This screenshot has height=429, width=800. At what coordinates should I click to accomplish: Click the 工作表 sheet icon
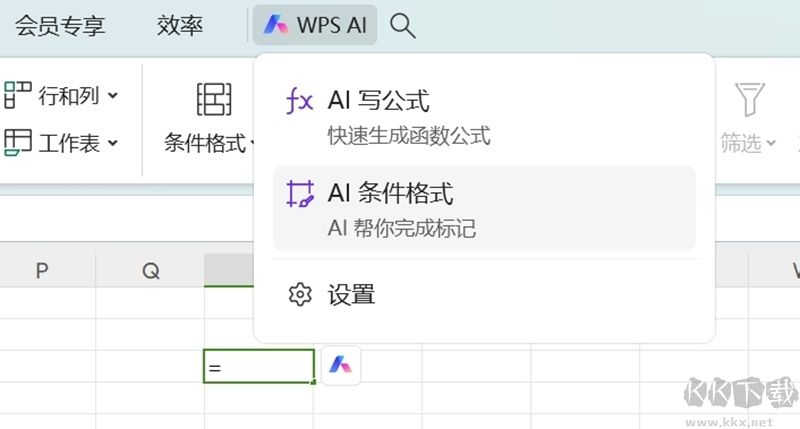coord(18,142)
